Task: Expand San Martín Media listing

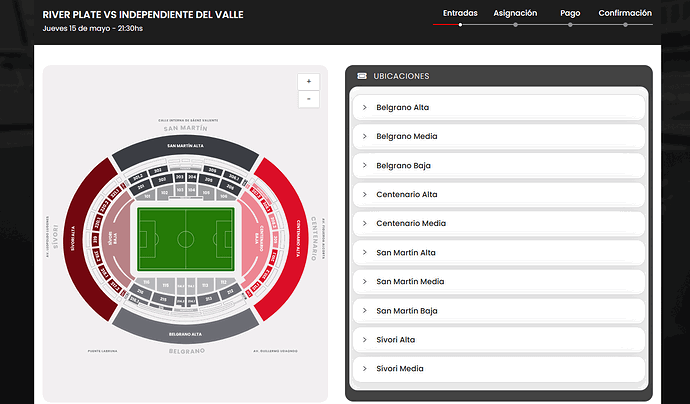Action: pos(499,282)
